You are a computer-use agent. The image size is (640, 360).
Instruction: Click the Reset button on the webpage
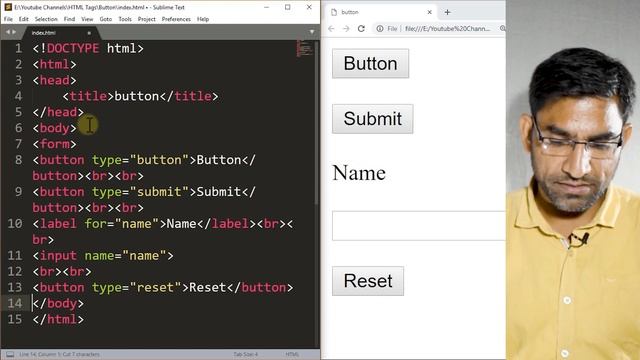point(368,281)
